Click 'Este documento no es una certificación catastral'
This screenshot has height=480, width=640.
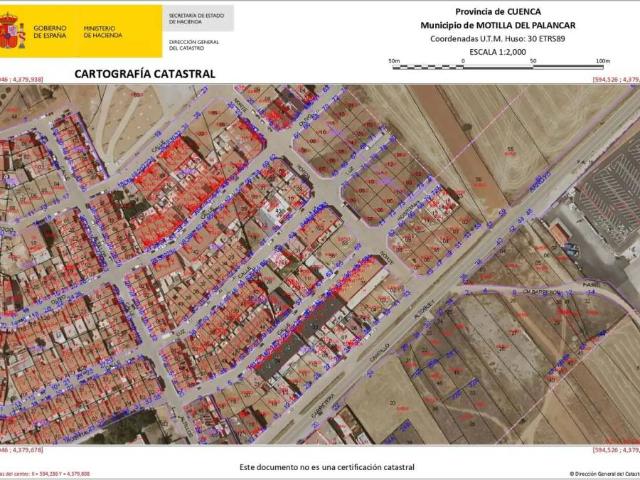(x=327, y=467)
